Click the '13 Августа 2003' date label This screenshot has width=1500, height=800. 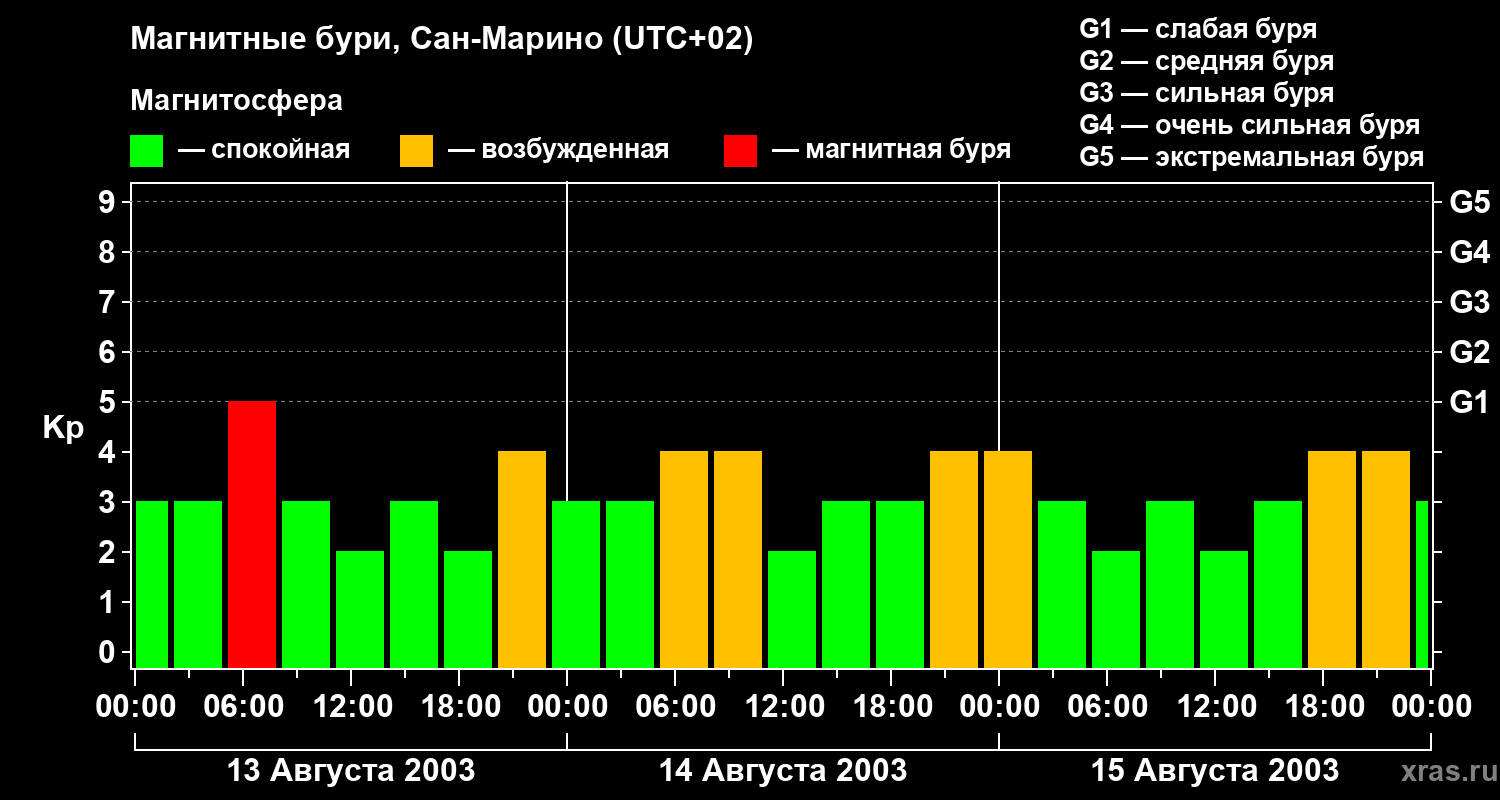(x=352, y=771)
